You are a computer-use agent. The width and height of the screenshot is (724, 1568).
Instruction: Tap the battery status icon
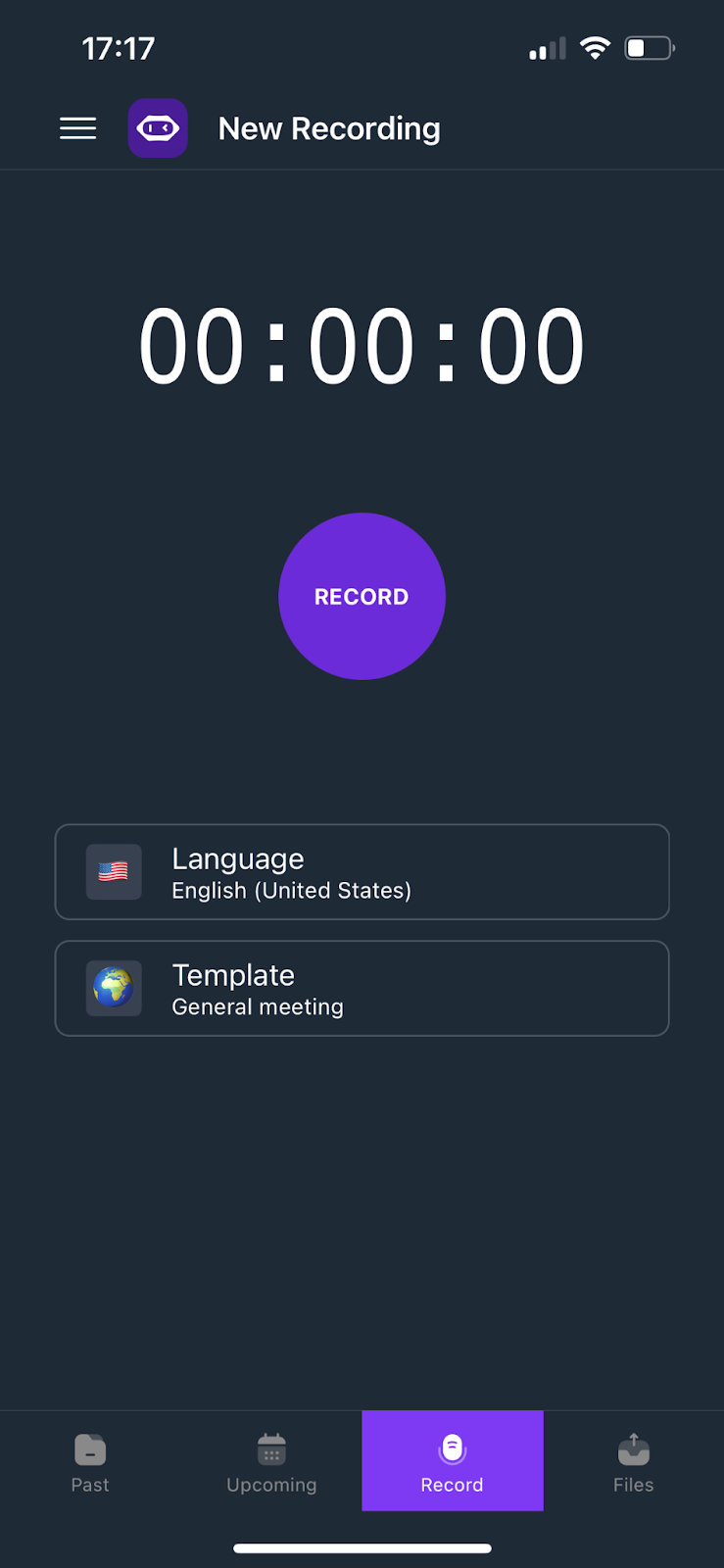[x=649, y=48]
